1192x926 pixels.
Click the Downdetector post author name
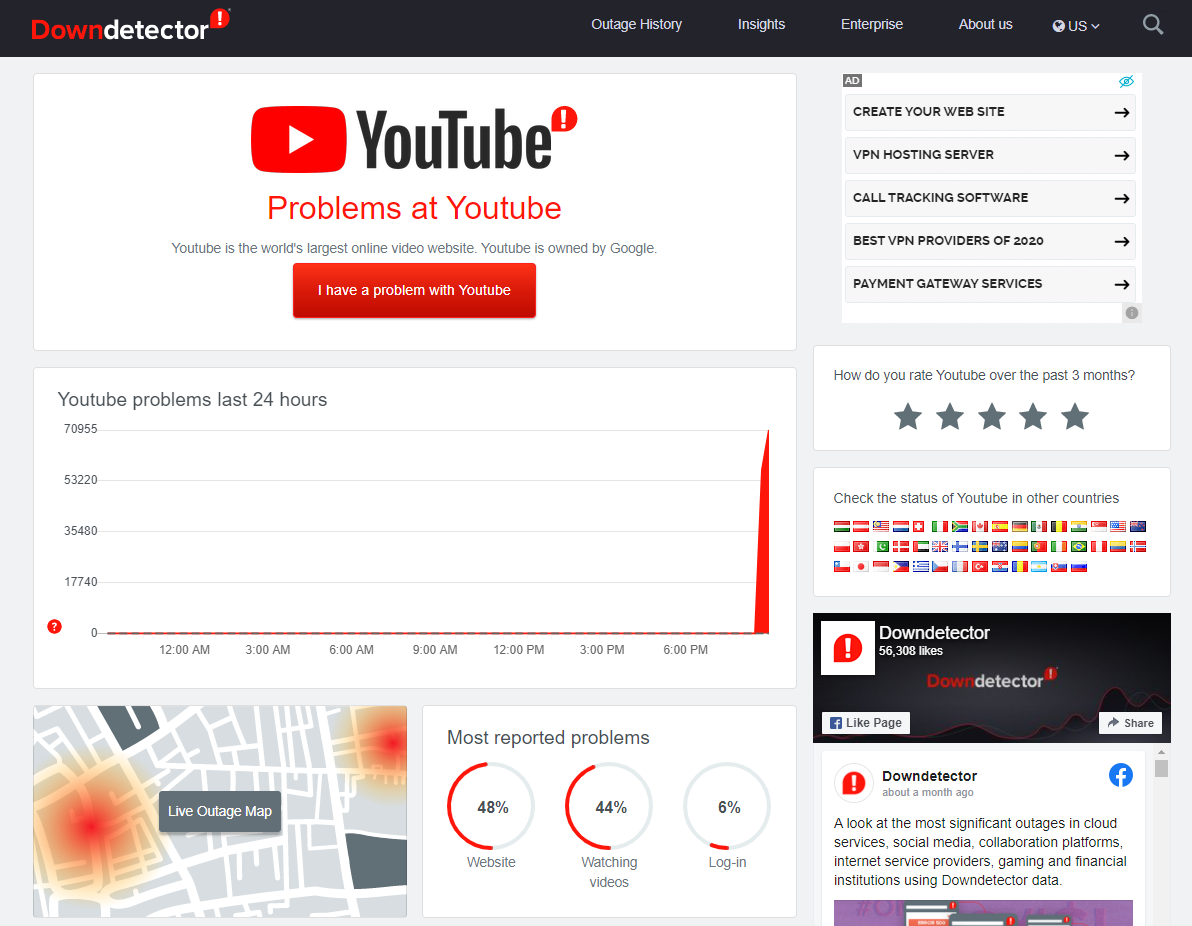point(929,776)
